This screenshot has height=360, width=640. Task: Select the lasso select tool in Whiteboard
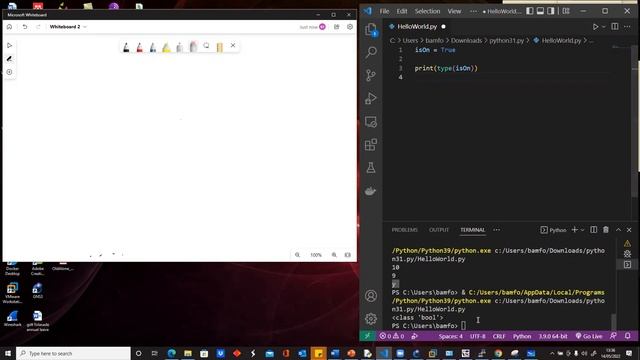click(x=206, y=46)
